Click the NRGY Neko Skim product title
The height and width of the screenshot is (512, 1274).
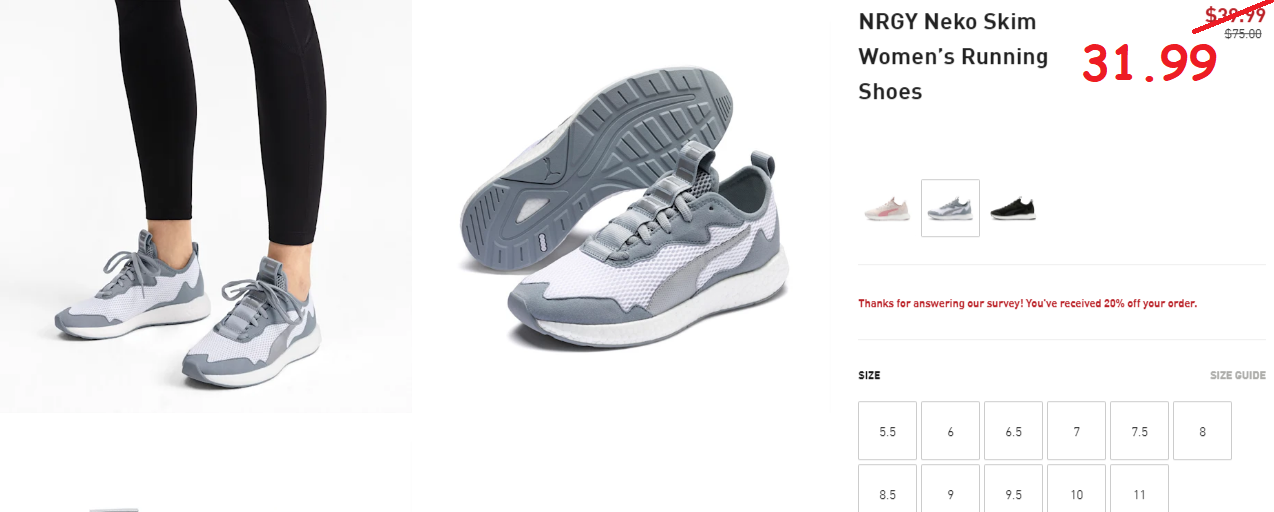[x=953, y=57]
